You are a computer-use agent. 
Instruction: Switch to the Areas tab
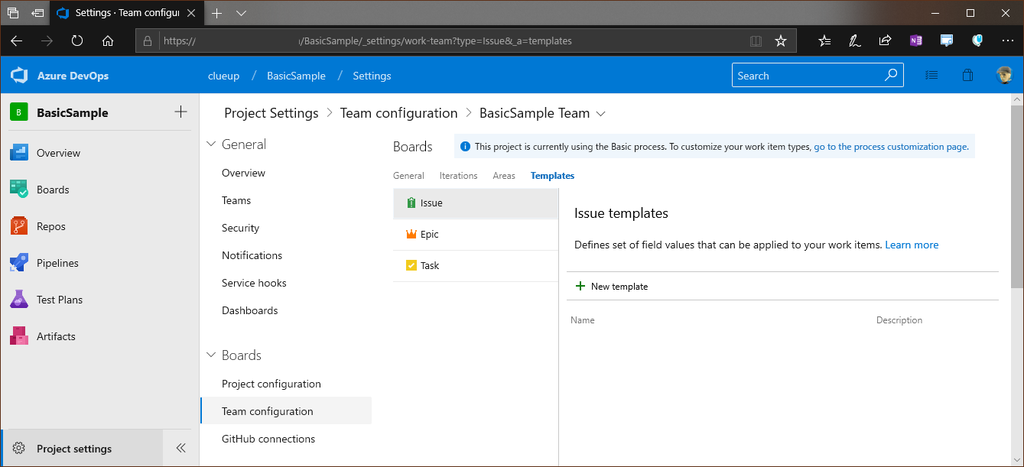pyautogui.click(x=504, y=176)
